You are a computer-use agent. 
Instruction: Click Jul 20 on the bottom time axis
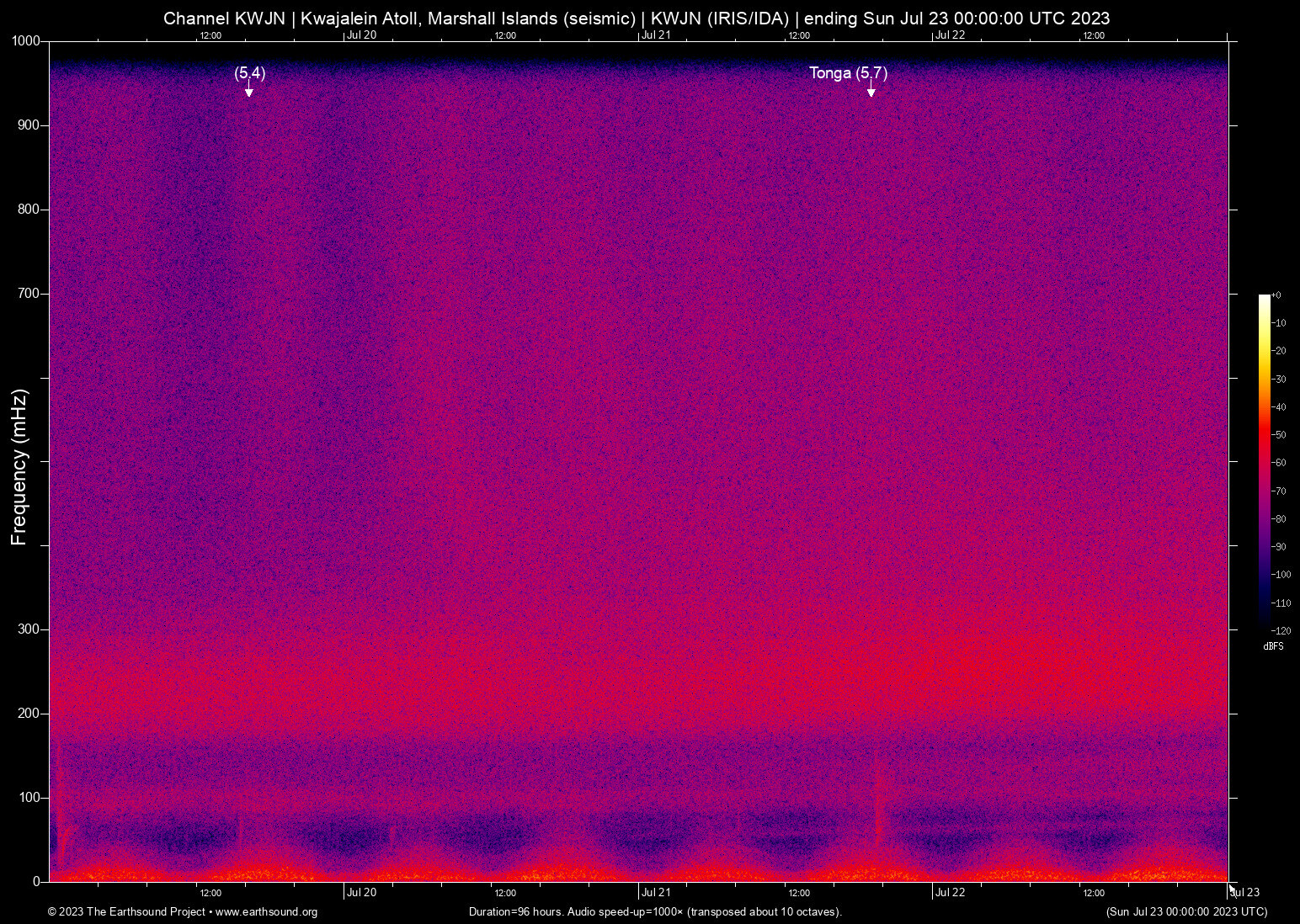[362, 893]
